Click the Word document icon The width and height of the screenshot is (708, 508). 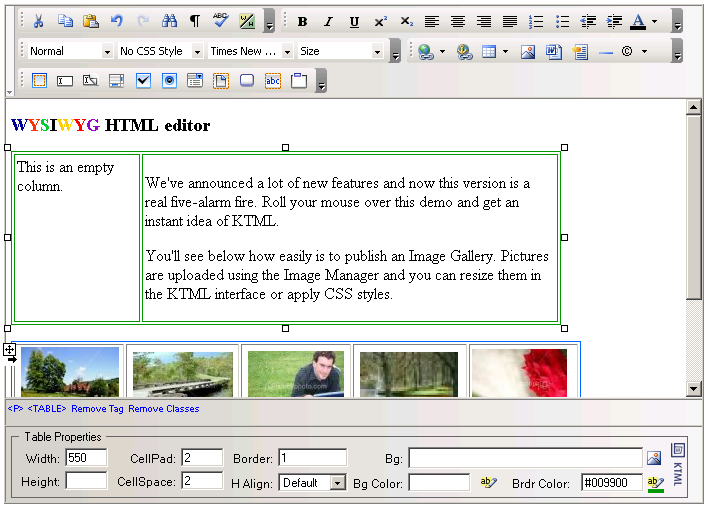(554, 52)
